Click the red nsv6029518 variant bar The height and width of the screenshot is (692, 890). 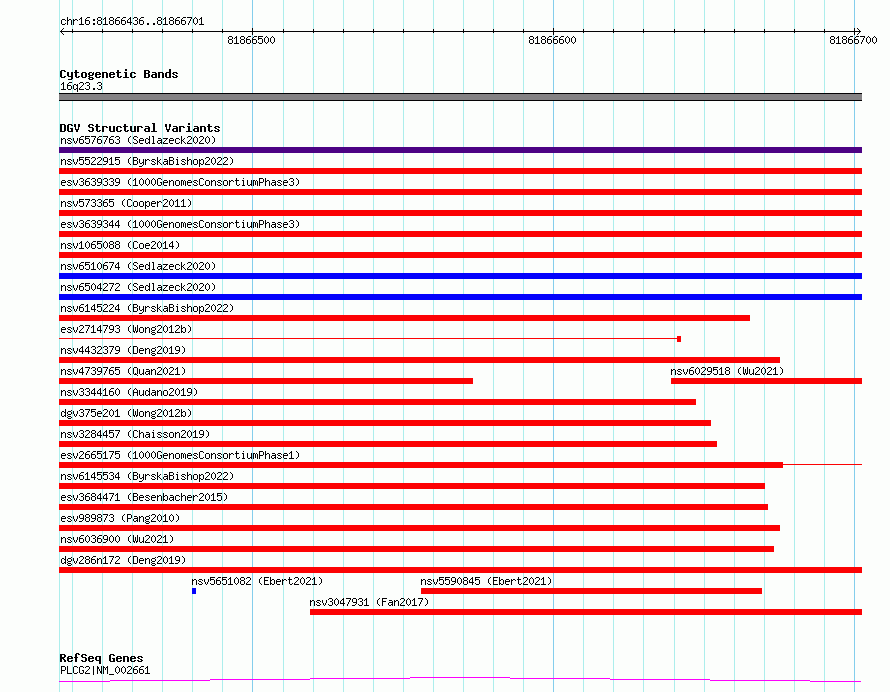tap(766, 381)
